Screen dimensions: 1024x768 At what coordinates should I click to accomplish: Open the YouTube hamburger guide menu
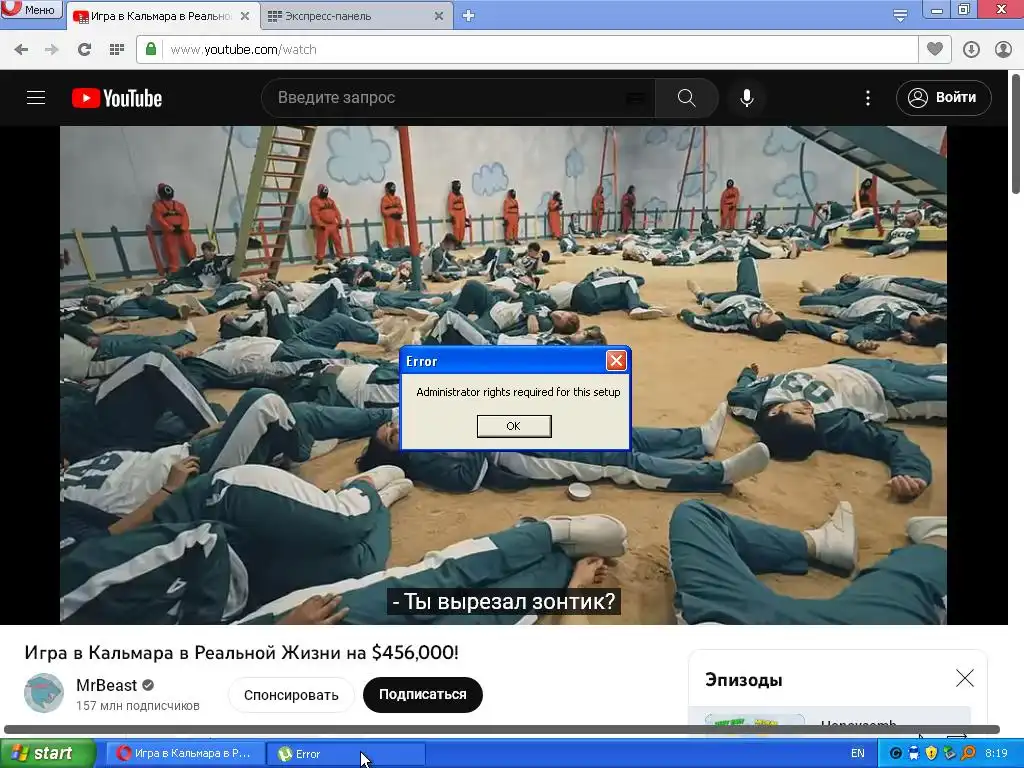click(36, 98)
